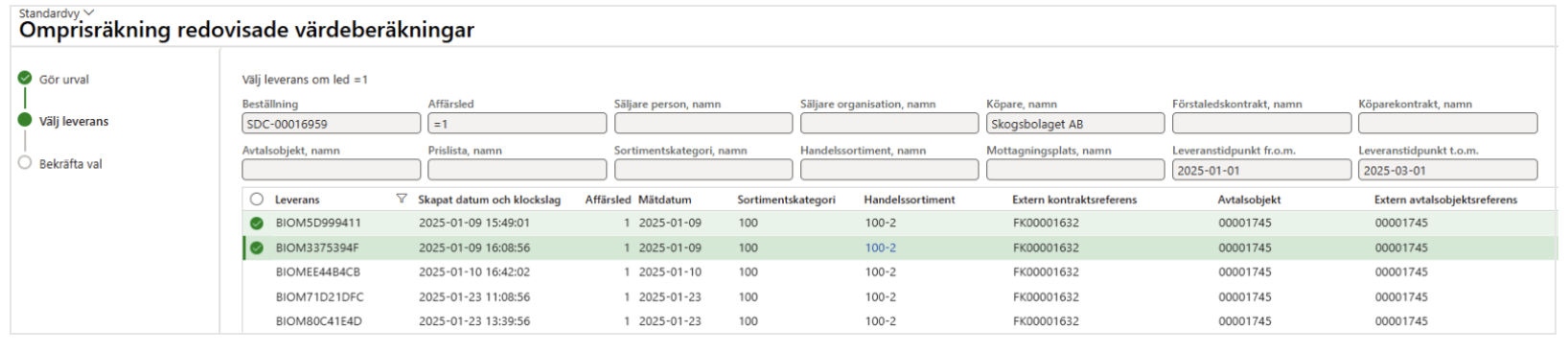The width and height of the screenshot is (1568, 353).
Task: Click timestamp 2025-01-23 13:39:56
Action: tap(474, 321)
